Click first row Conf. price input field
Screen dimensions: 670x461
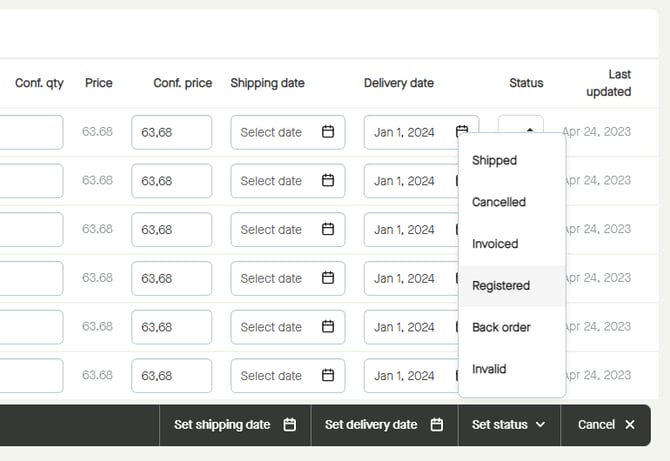pos(171,132)
